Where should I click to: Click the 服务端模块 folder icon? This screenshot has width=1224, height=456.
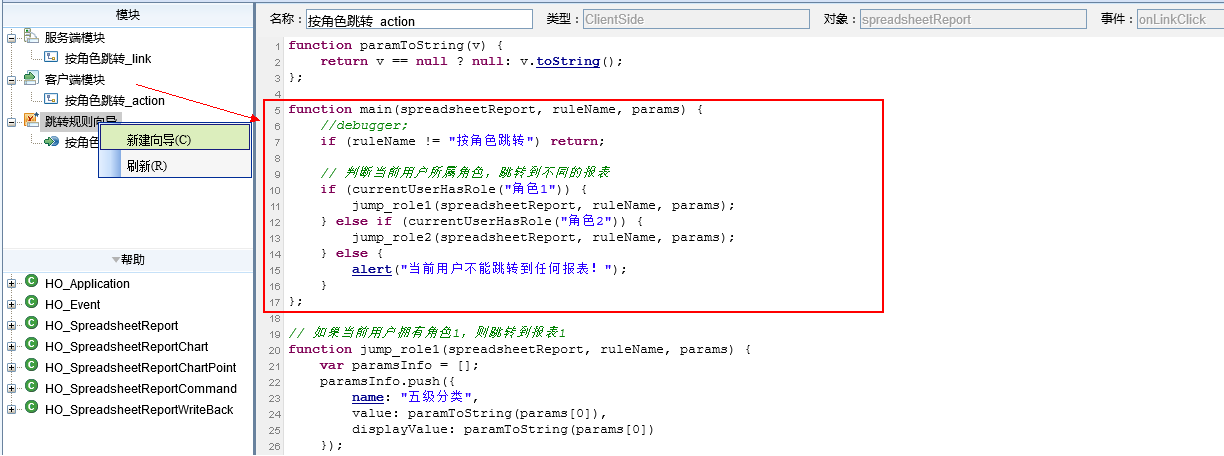(x=30, y=37)
